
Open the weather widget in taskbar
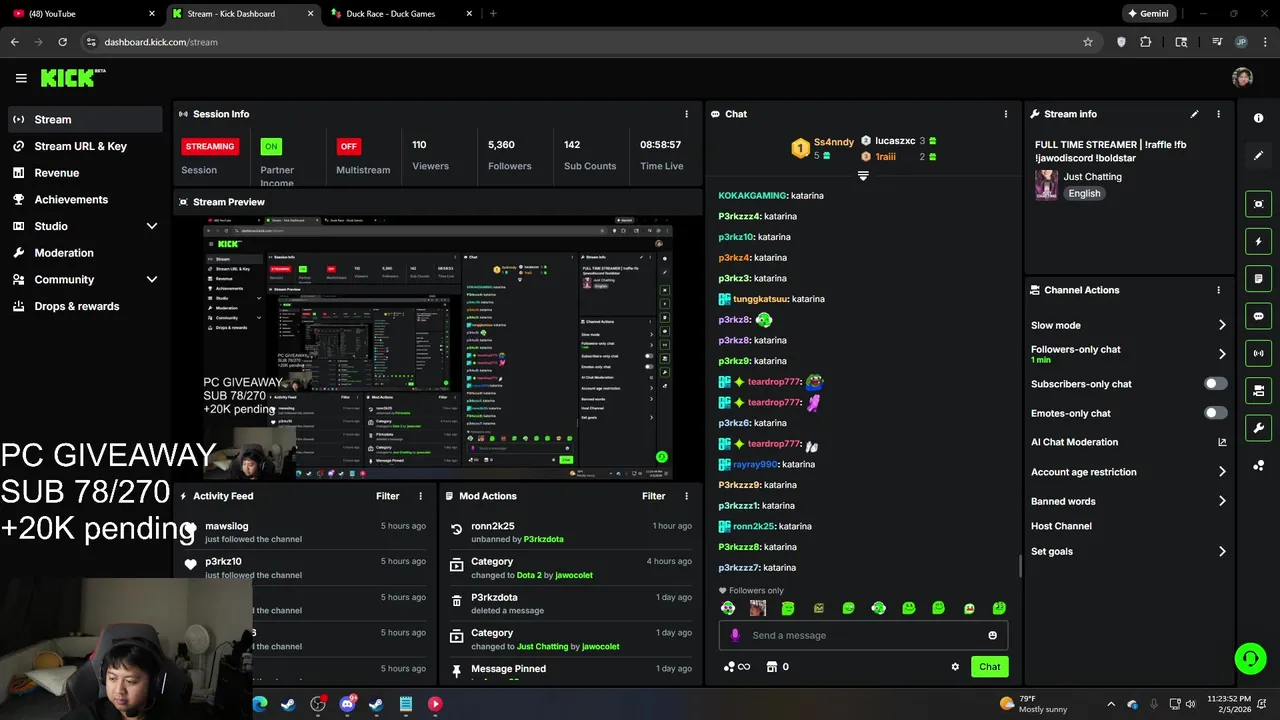point(1033,704)
